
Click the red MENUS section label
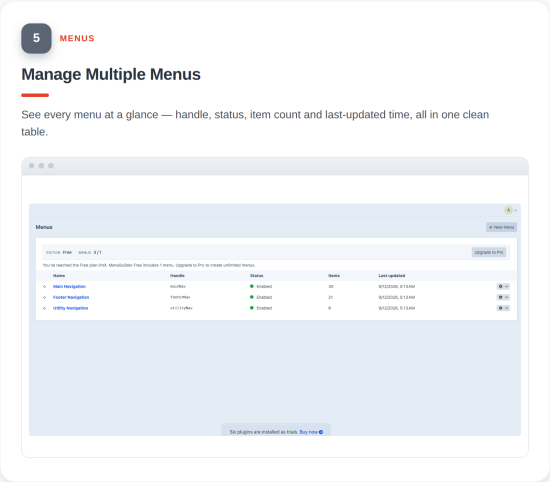[77, 38]
